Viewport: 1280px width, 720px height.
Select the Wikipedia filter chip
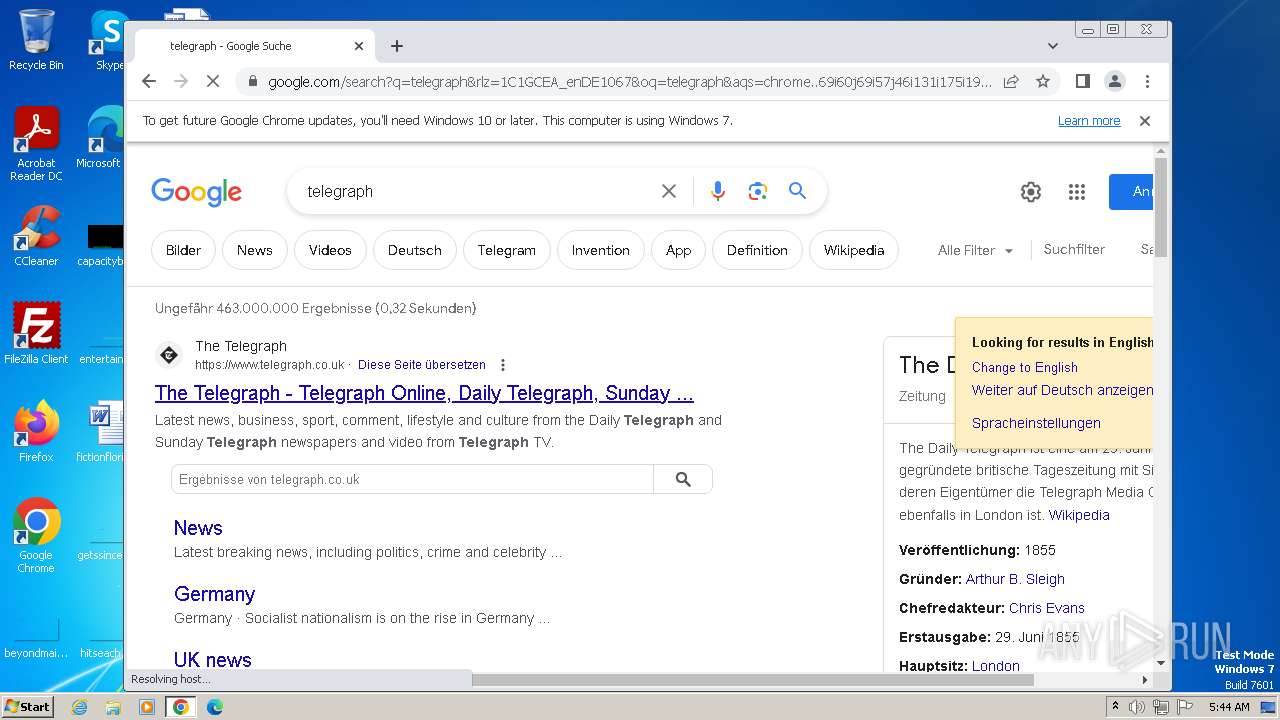pos(854,250)
